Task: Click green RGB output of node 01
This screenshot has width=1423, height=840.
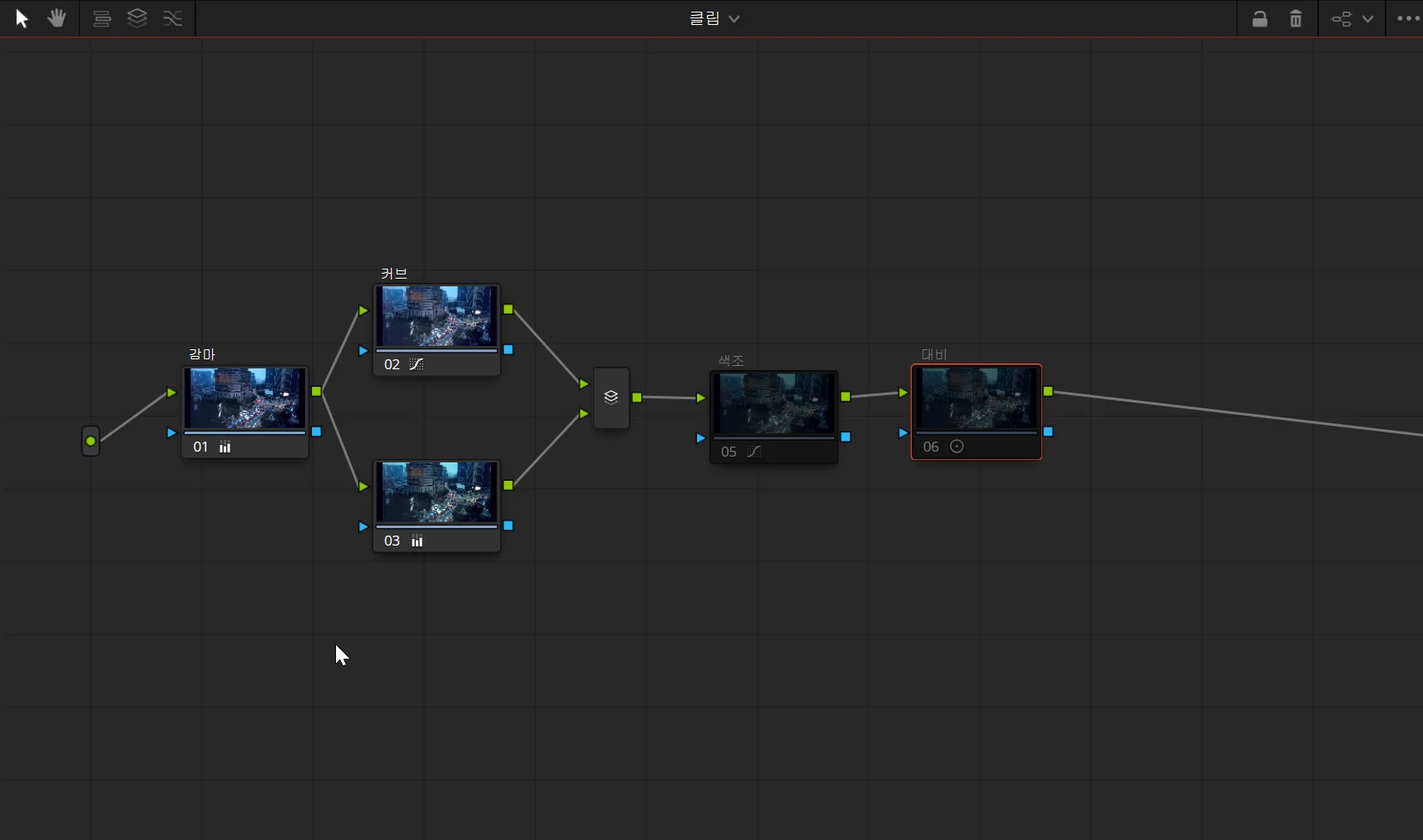Action: [x=316, y=391]
